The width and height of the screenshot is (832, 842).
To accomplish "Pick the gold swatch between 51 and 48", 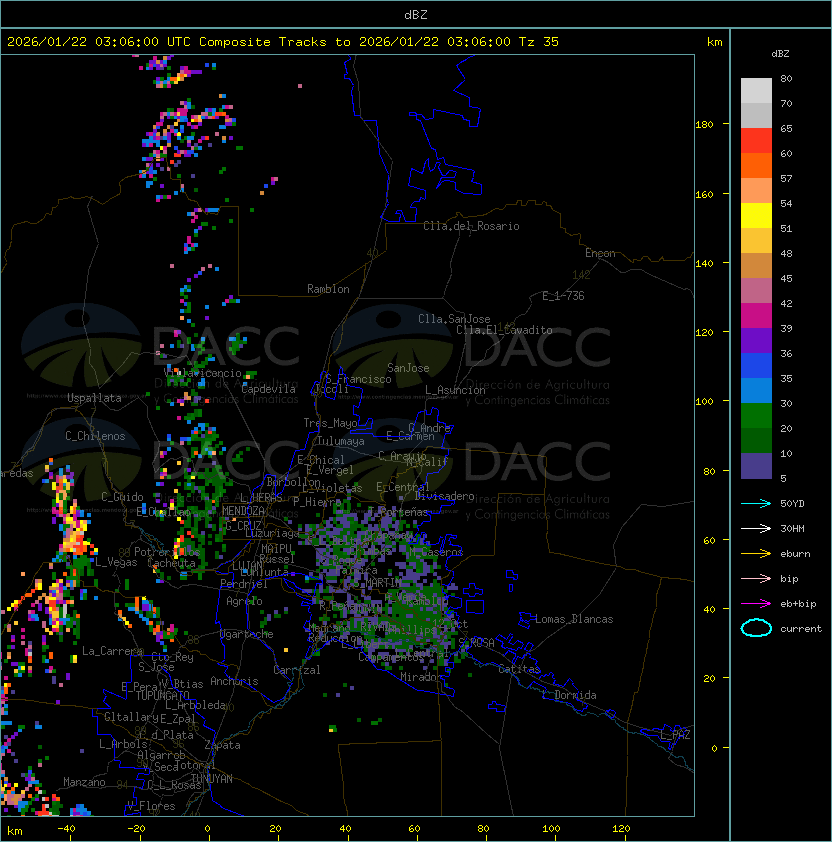I will 756,241.
